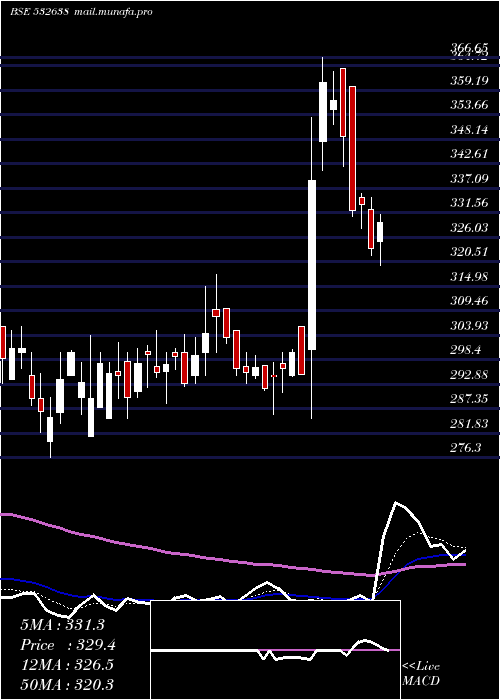500x700 pixels.
Task: Click the mail.munafa.pro title text
Action: (x=114, y=12)
